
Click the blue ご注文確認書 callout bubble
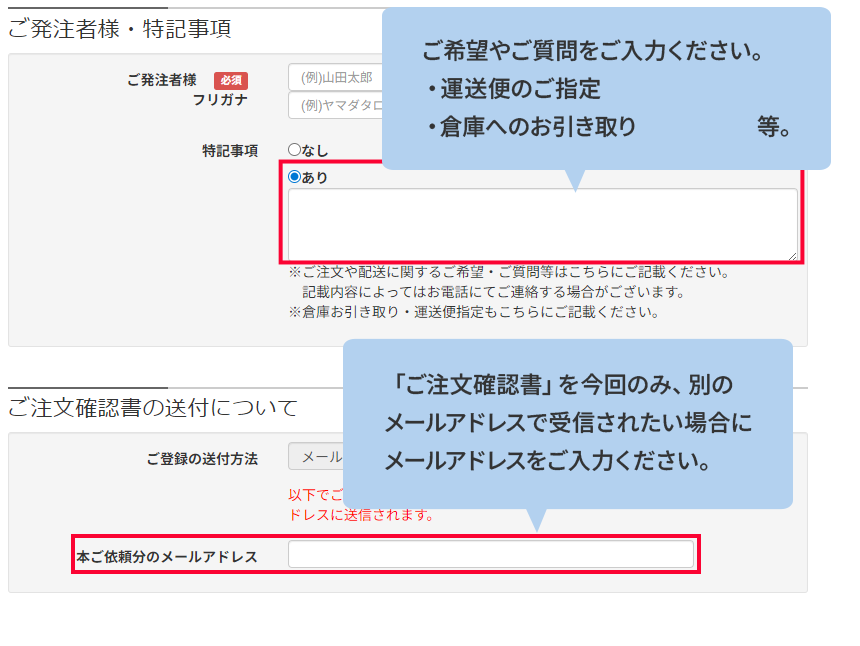[567, 423]
